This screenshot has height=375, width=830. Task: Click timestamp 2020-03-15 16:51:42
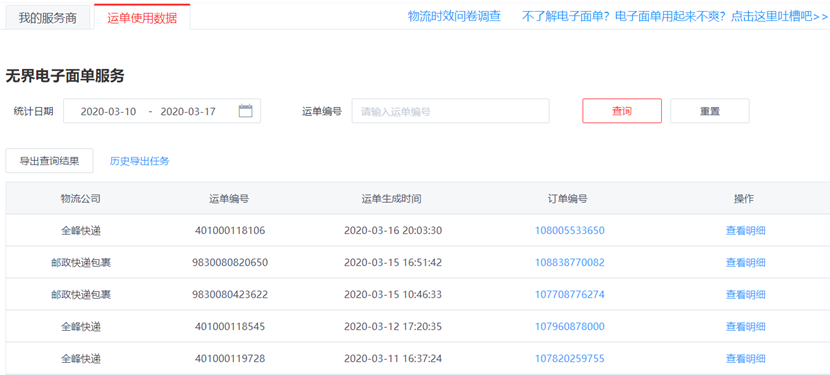[x=393, y=262]
